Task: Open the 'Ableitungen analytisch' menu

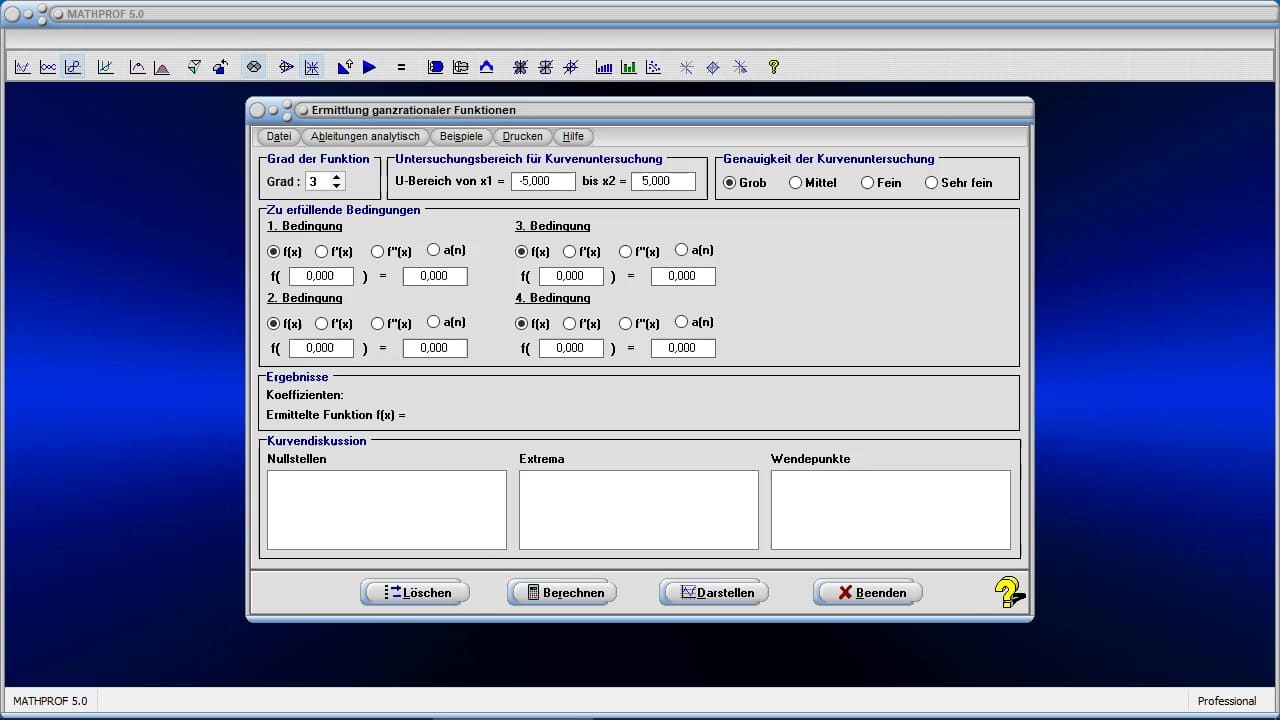Action: click(365, 136)
